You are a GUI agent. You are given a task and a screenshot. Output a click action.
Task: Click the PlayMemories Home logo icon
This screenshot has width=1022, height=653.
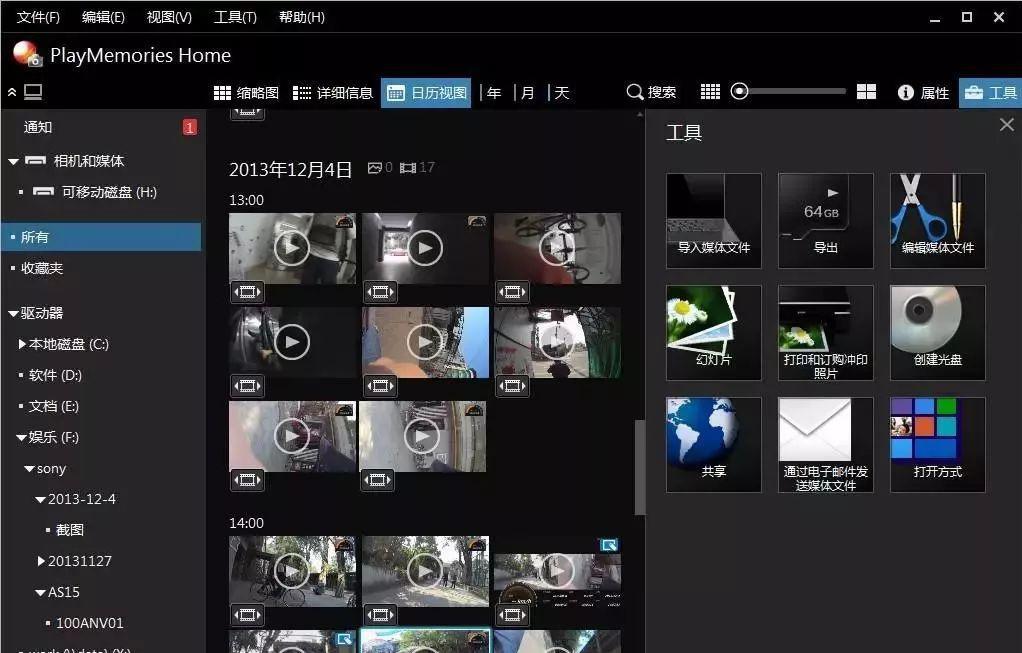point(27,54)
